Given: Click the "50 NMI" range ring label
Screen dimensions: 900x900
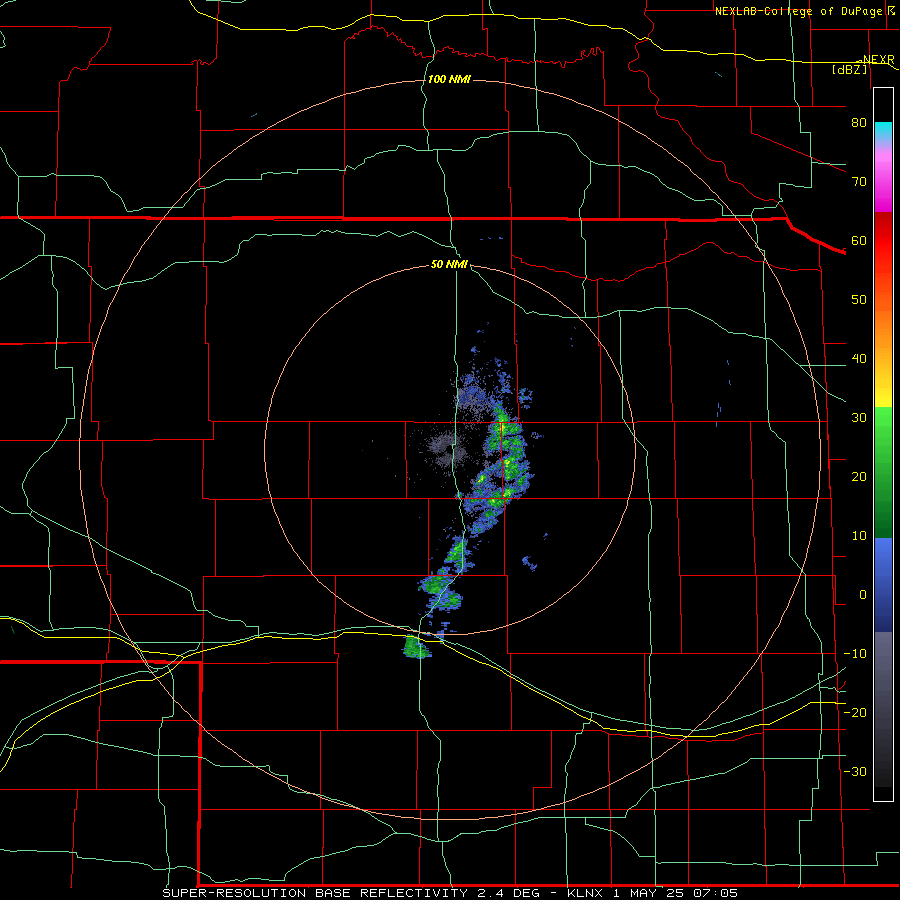Looking at the screenshot, I should click(x=449, y=264).
